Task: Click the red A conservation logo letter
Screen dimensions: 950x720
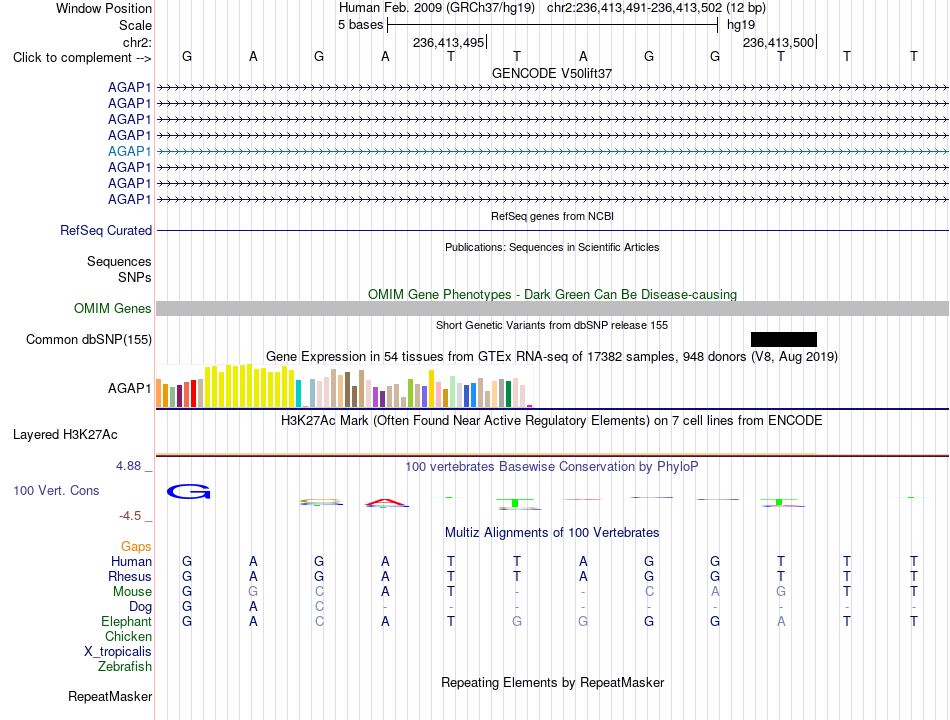Action: [387, 502]
